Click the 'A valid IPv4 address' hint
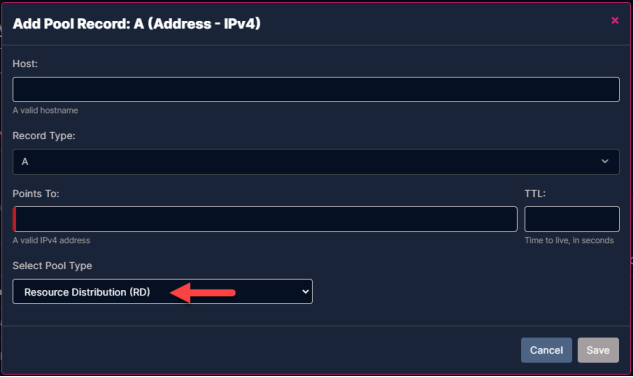Viewport: 633px width, 377px height. [51, 240]
